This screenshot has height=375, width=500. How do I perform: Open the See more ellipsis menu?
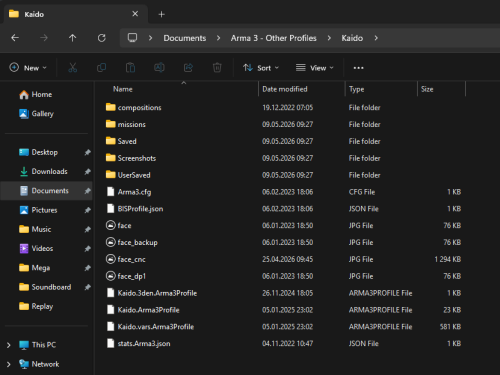(x=358, y=68)
